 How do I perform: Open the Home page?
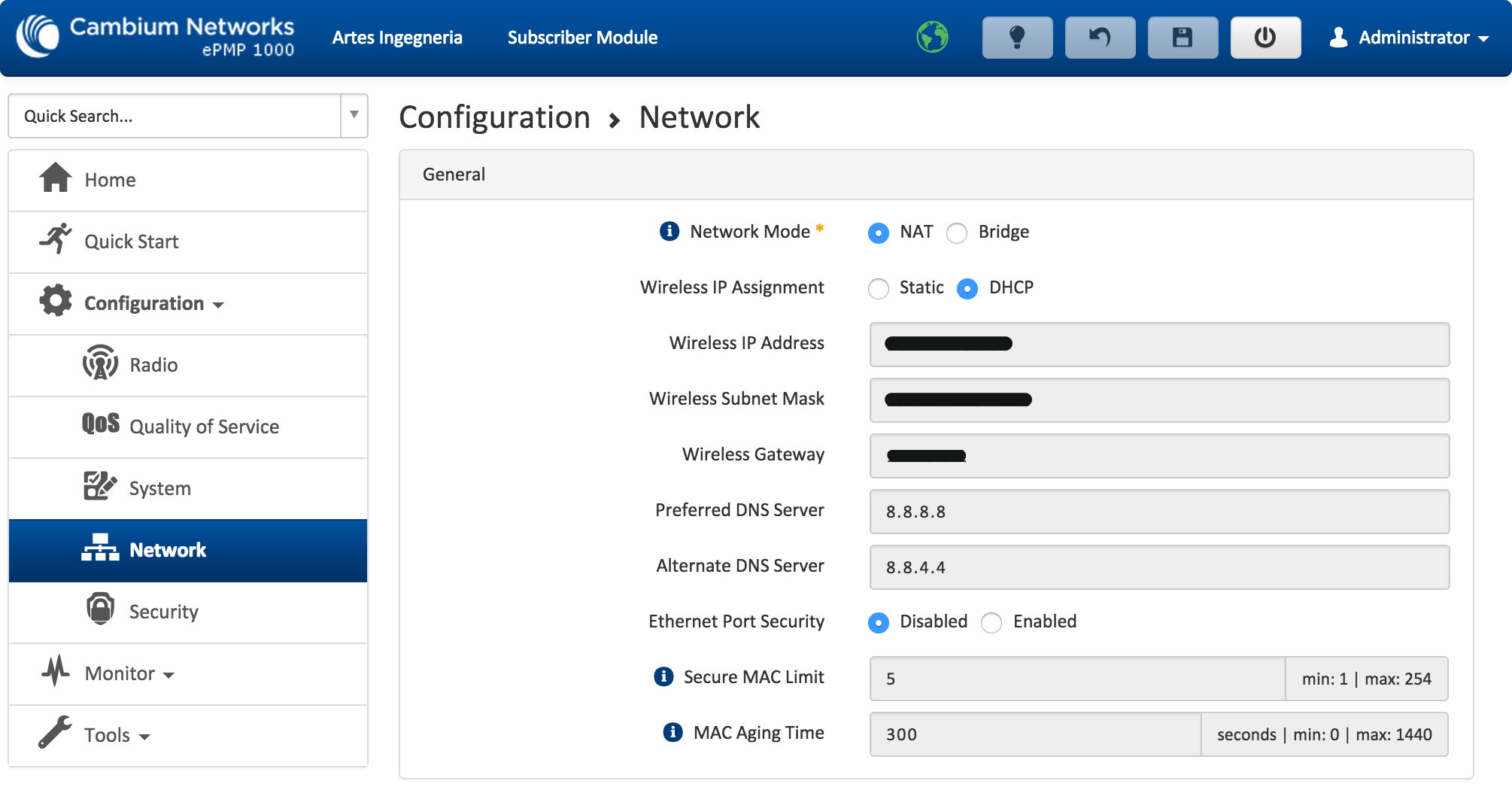(x=188, y=181)
